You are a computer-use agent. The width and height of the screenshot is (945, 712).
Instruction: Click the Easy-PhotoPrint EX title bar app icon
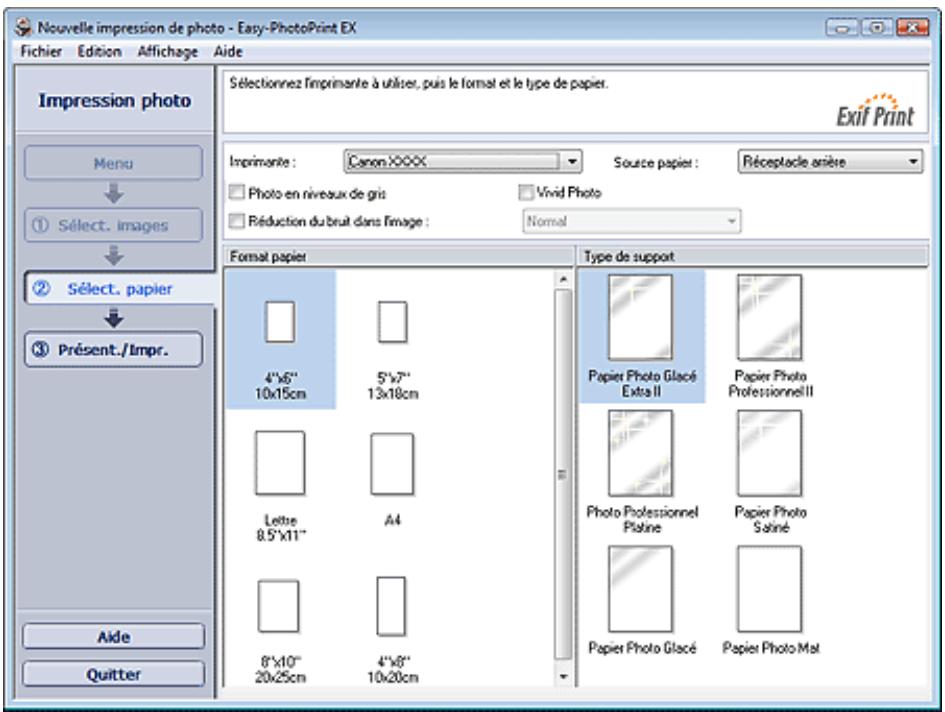pyautogui.click(x=24, y=27)
